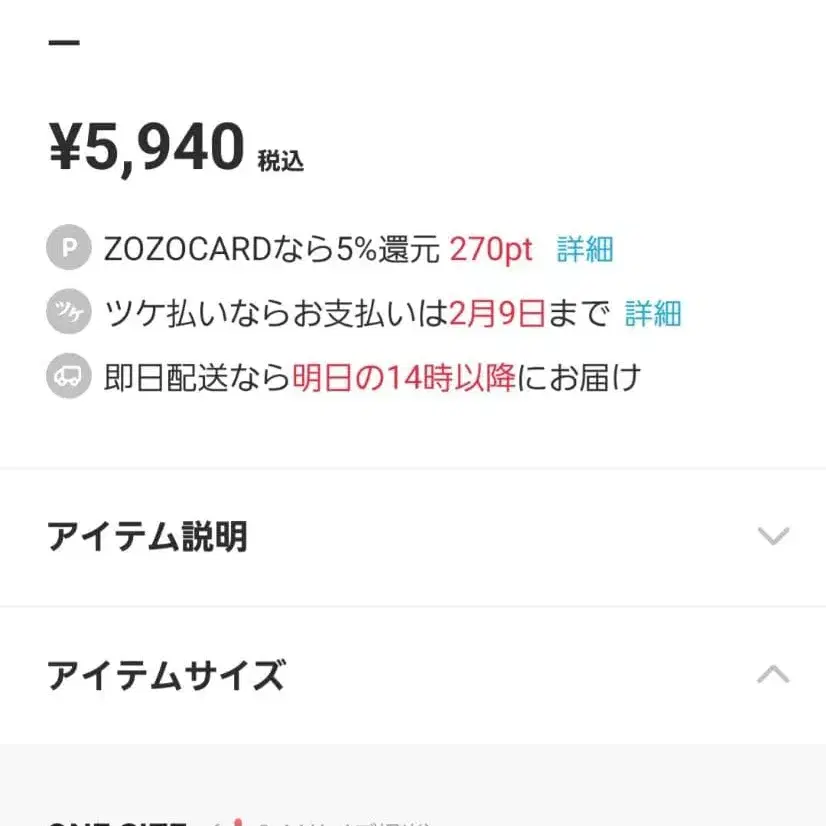Tap the deferred payment circle icon
This screenshot has height=826, width=826.
67,313
